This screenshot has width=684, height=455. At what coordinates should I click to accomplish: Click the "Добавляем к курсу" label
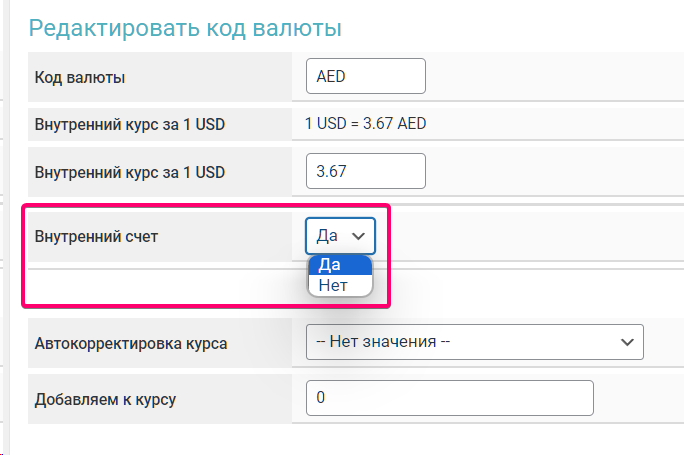click(105, 398)
